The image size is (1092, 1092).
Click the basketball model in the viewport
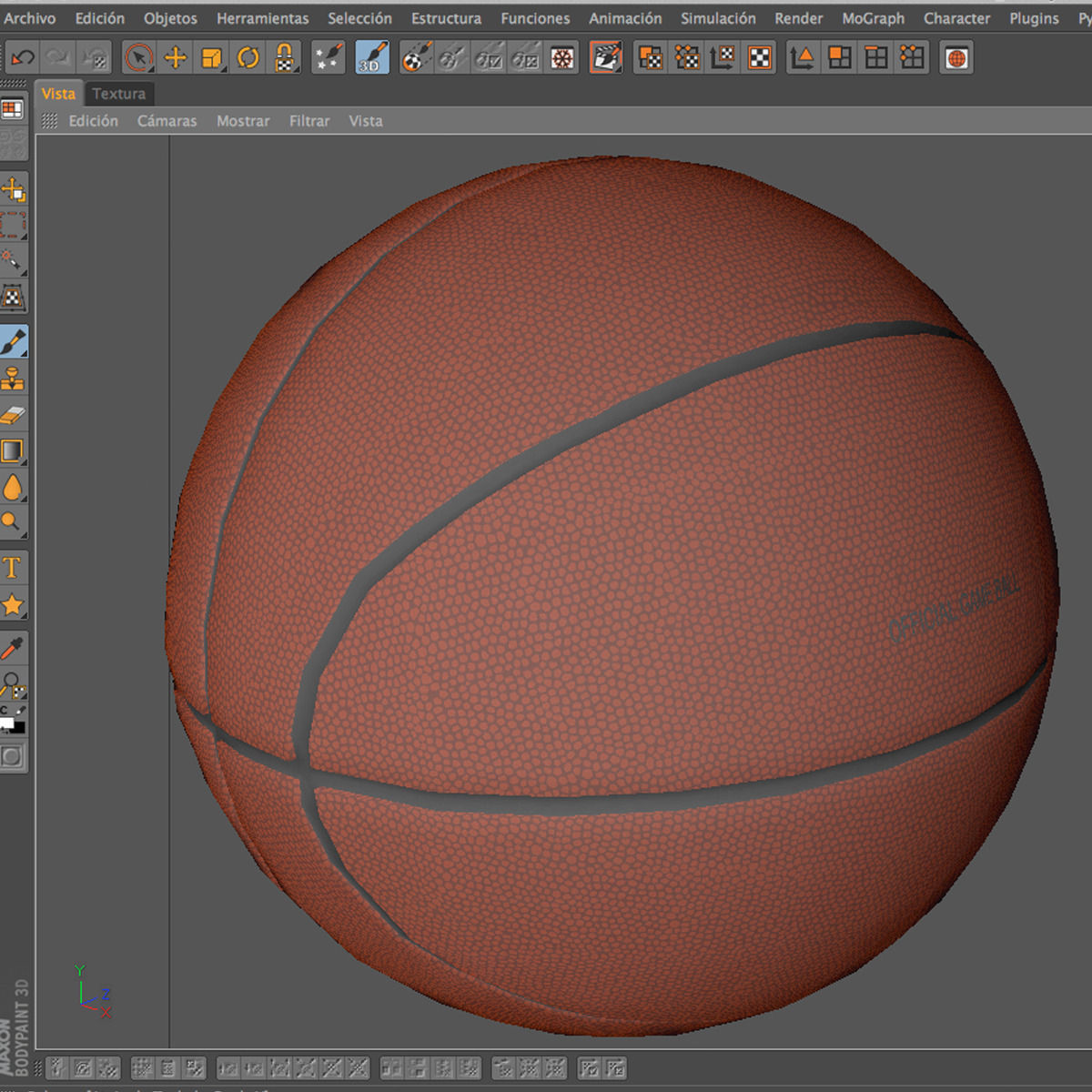point(612,596)
